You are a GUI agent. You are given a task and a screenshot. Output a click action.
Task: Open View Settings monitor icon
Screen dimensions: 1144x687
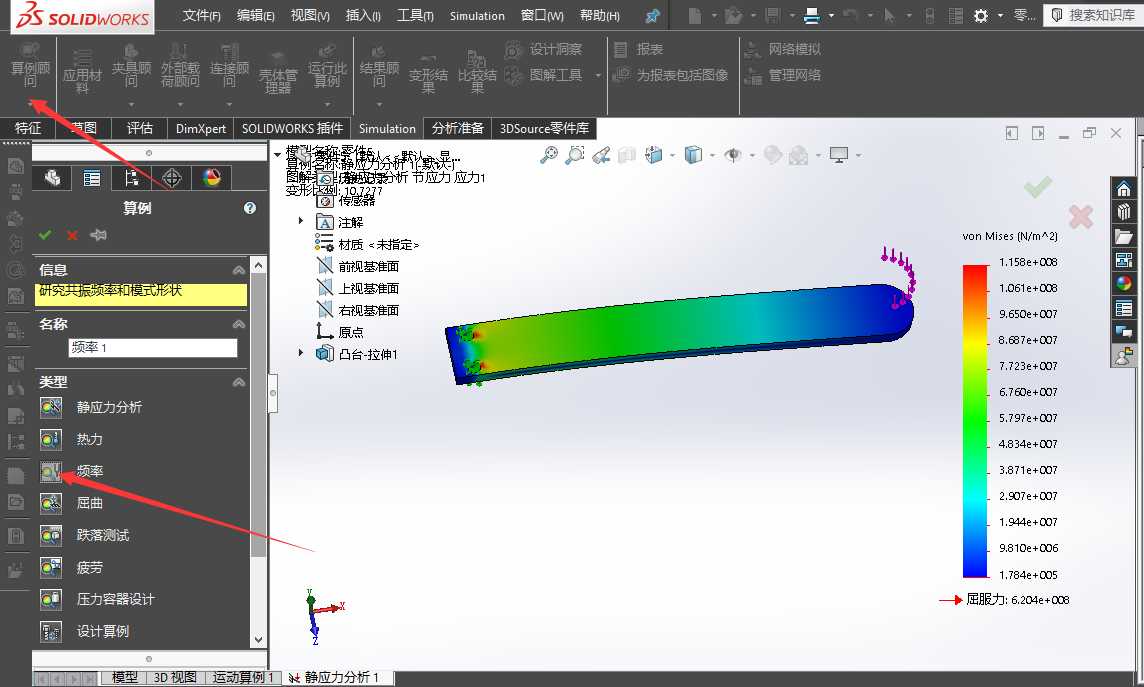(x=839, y=155)
